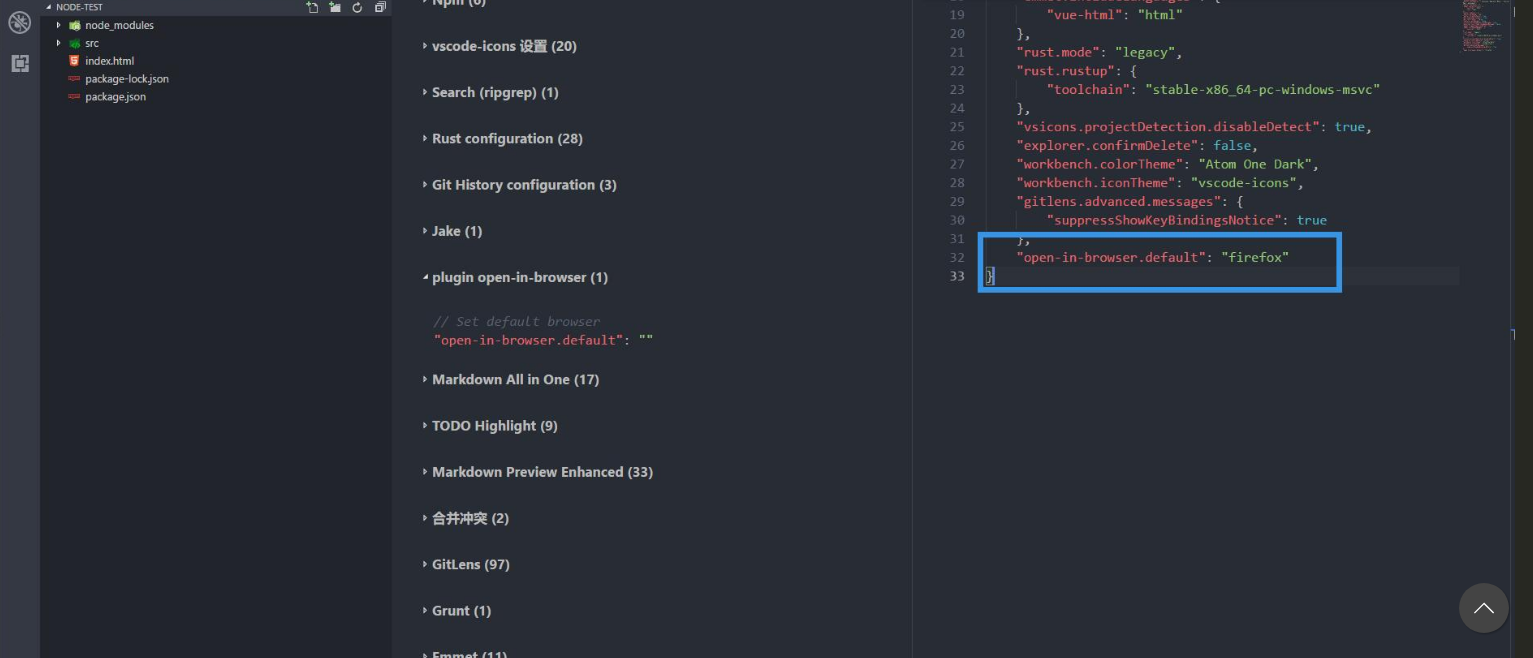Click the npm icon beside package.json

point(74,97)
